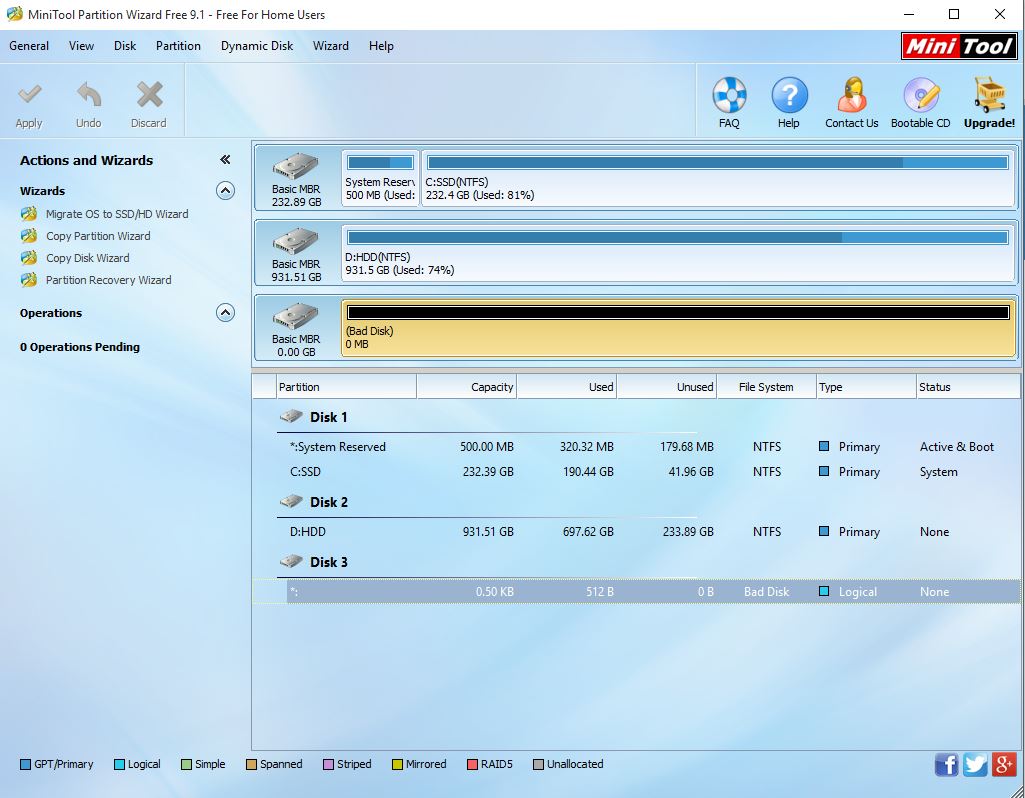Collapse the Wizards section
1025x798 pixels.
coord(225,191)
